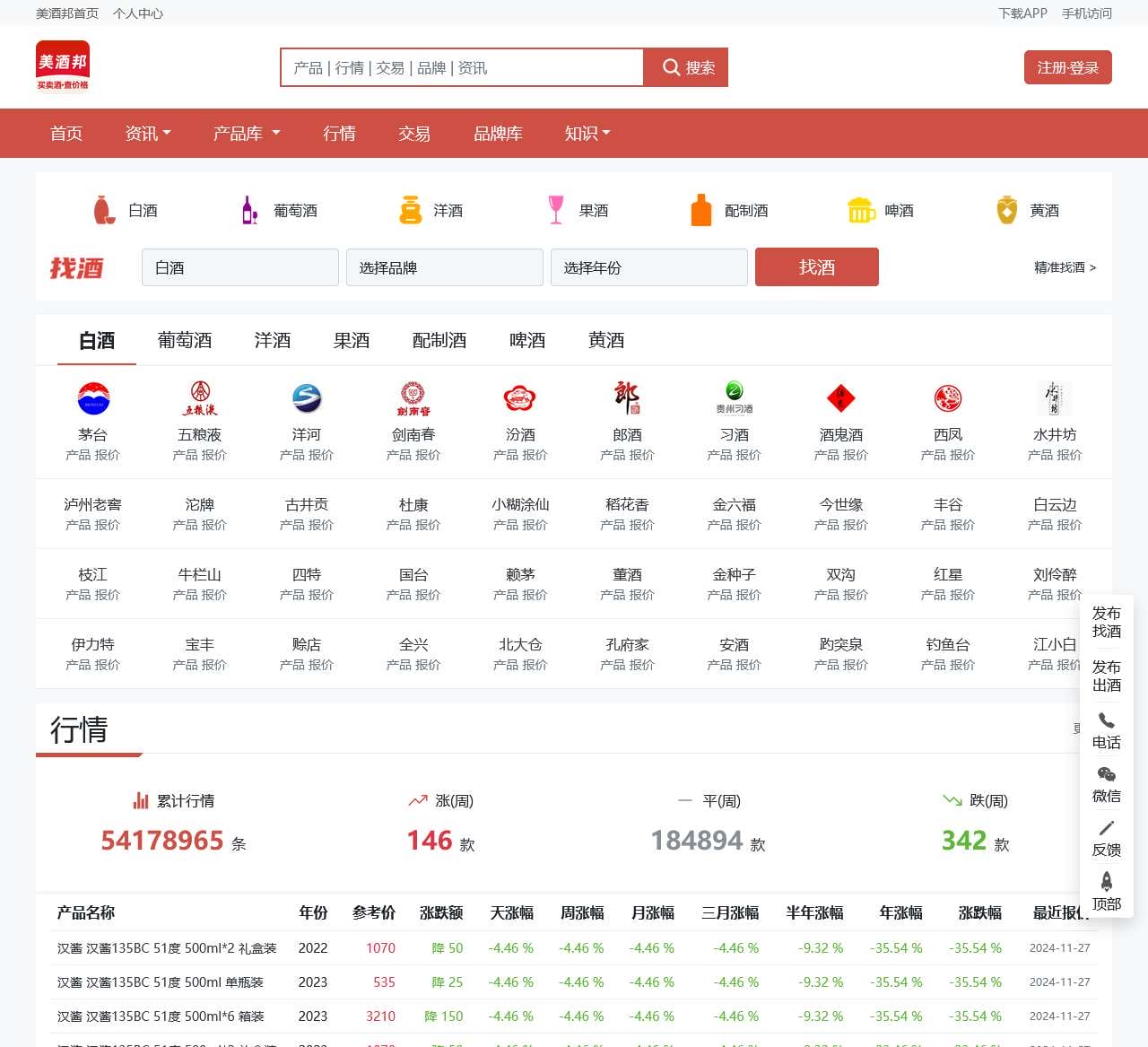
Task: Expand the 资讯 navigation dropdown
Action: 148,134
